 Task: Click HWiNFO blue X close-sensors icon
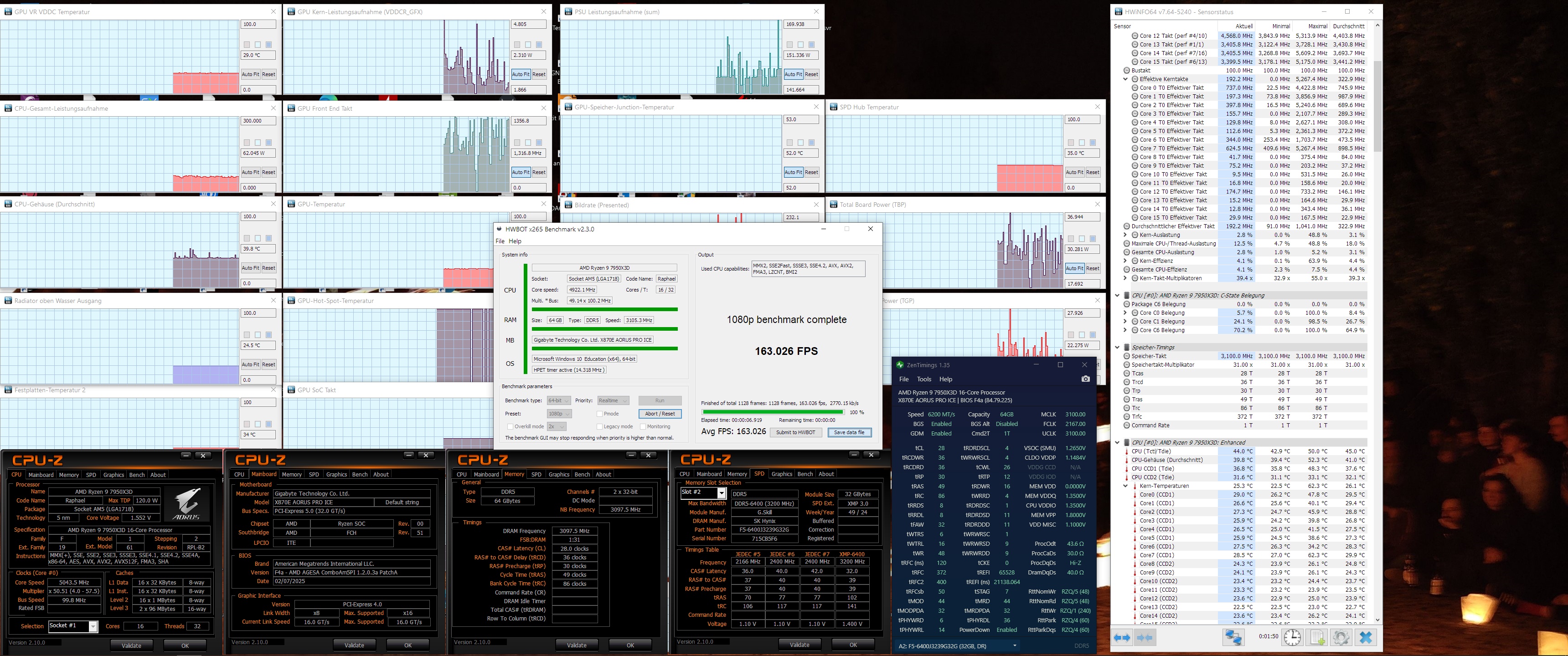[1366, 637]
